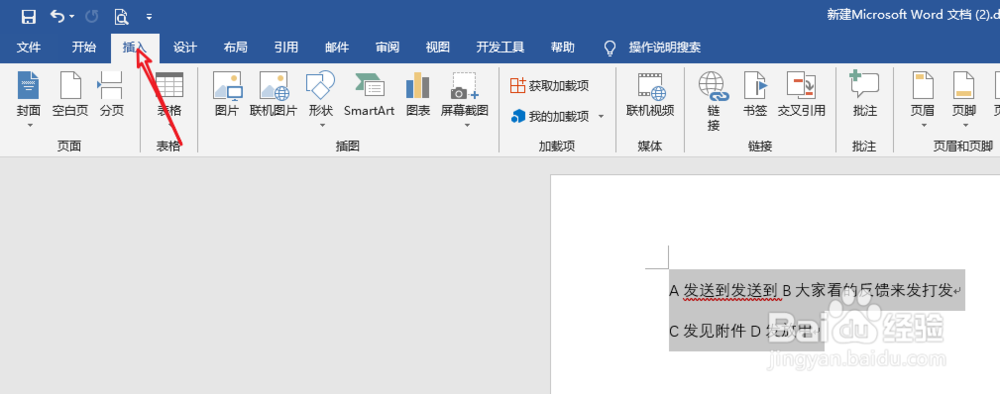Insert a chart using 图表
The width and height of the screenshot is (1000, 394).
pos(418,94)
